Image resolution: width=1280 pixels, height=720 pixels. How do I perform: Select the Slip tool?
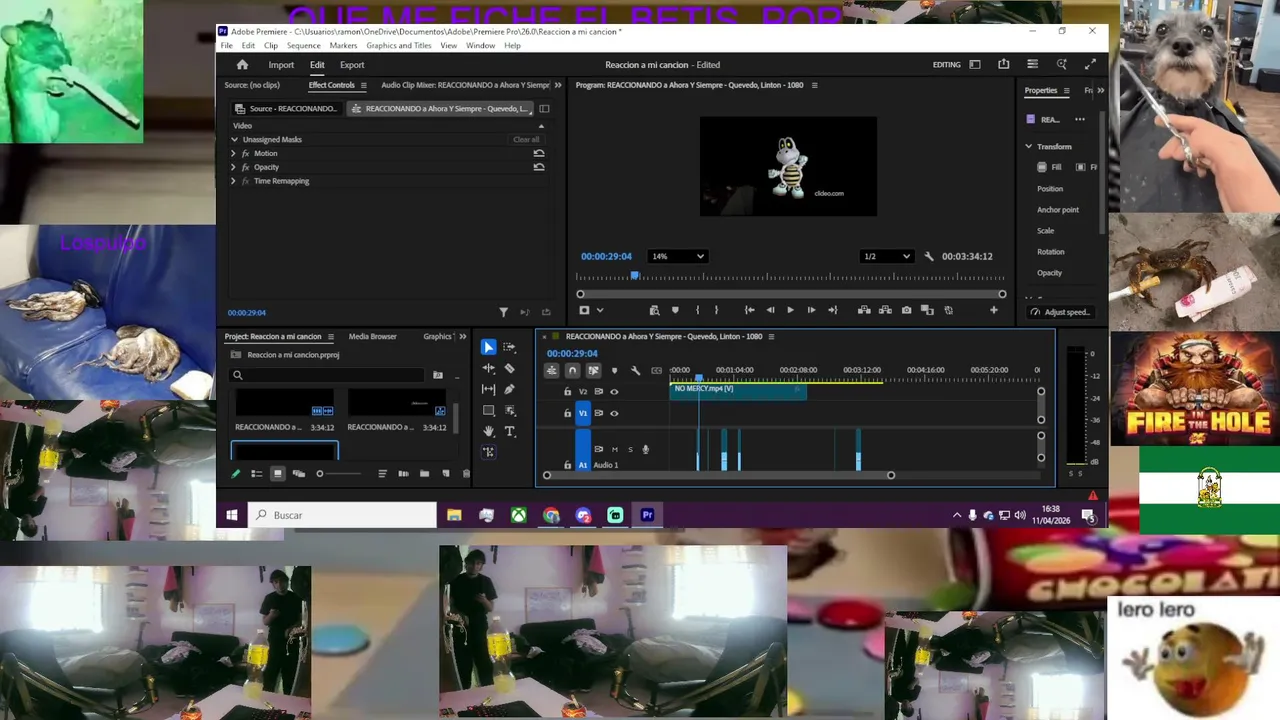pos(488,389)
